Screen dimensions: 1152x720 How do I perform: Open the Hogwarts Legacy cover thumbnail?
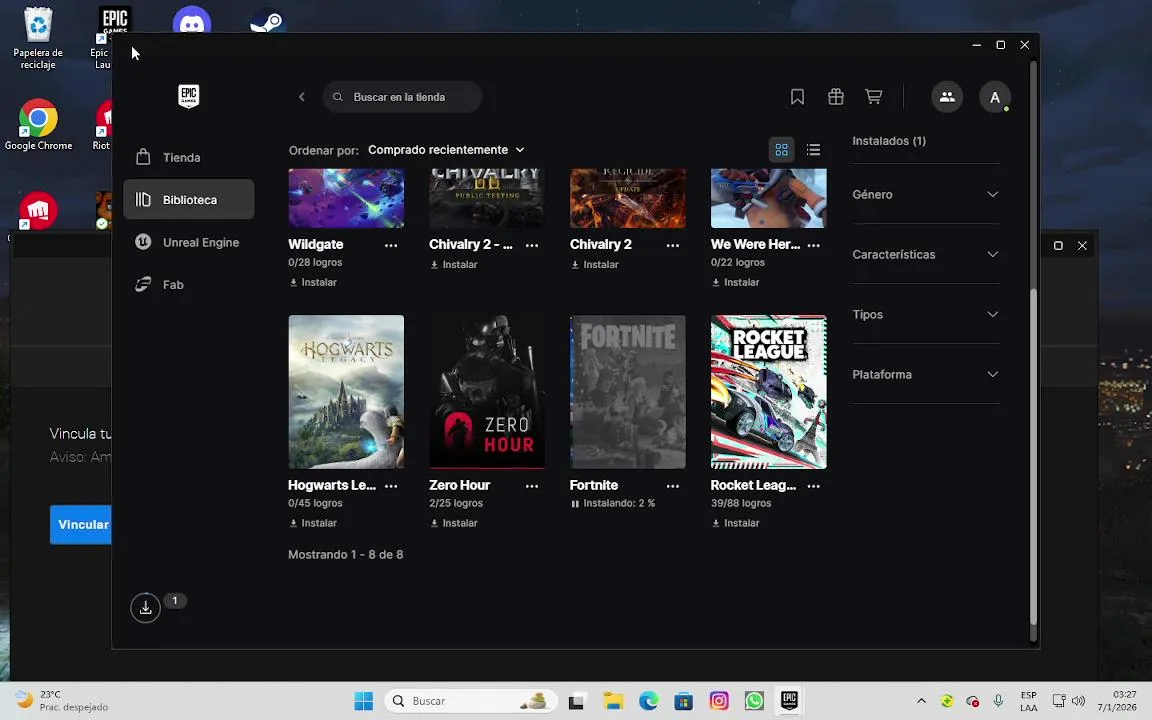pyautogui.click(x=346, y=392)
